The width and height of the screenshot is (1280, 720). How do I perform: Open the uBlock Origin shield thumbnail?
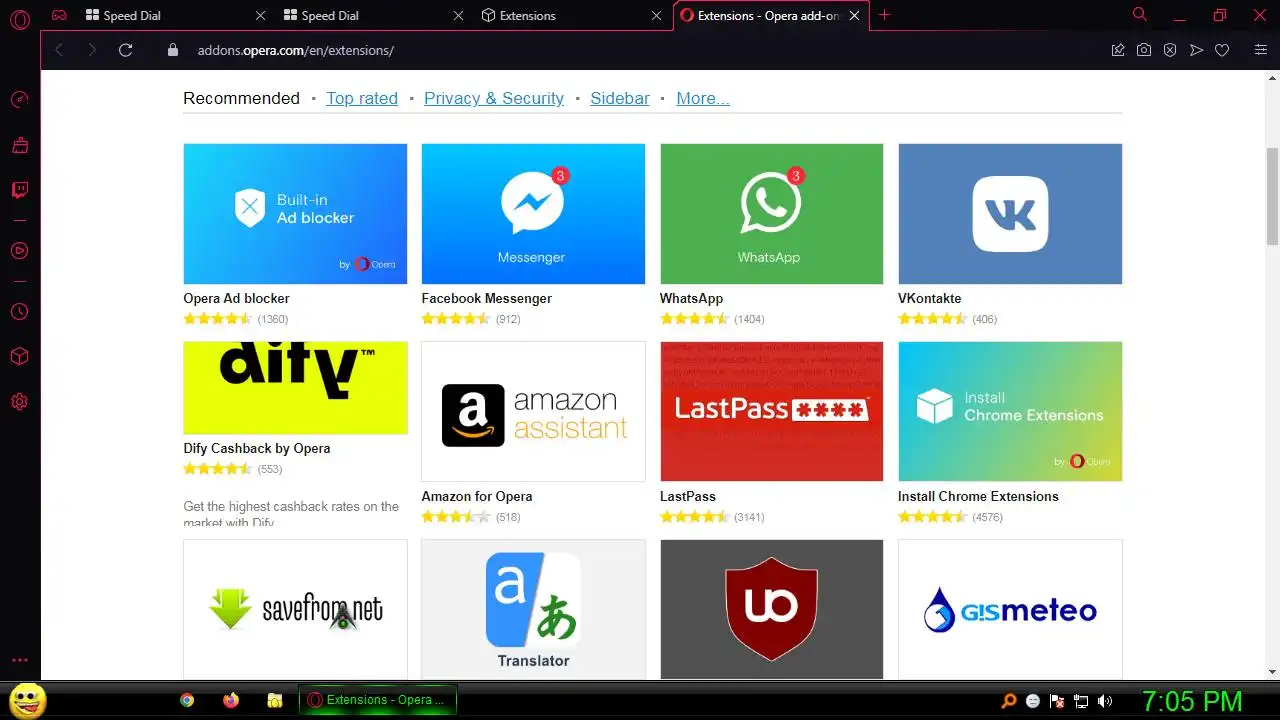point(771,609)
